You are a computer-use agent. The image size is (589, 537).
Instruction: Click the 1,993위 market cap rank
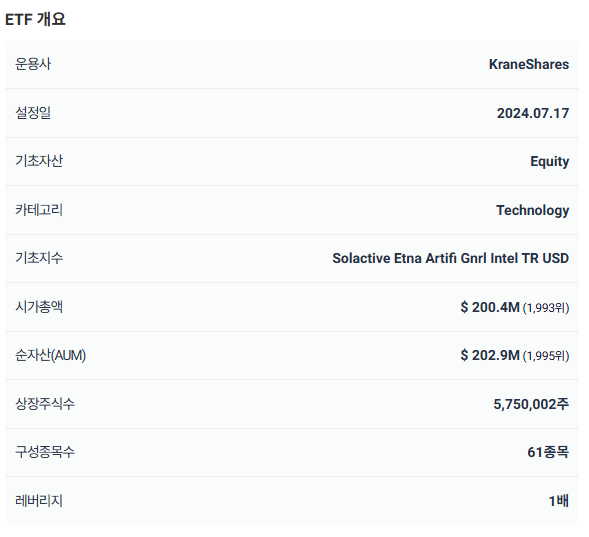coord(546,308)
